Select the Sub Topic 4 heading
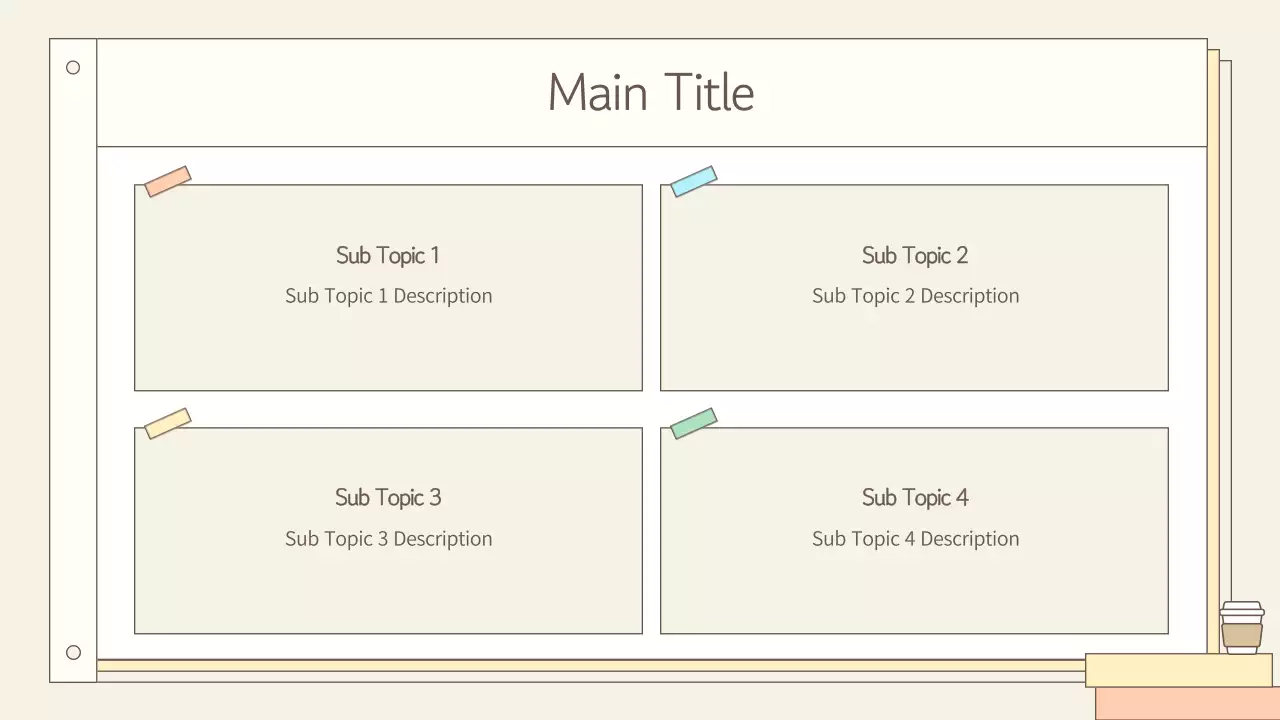Image resolution: width=1280 pixels, height=720 pixels. (x=915, y=497)
